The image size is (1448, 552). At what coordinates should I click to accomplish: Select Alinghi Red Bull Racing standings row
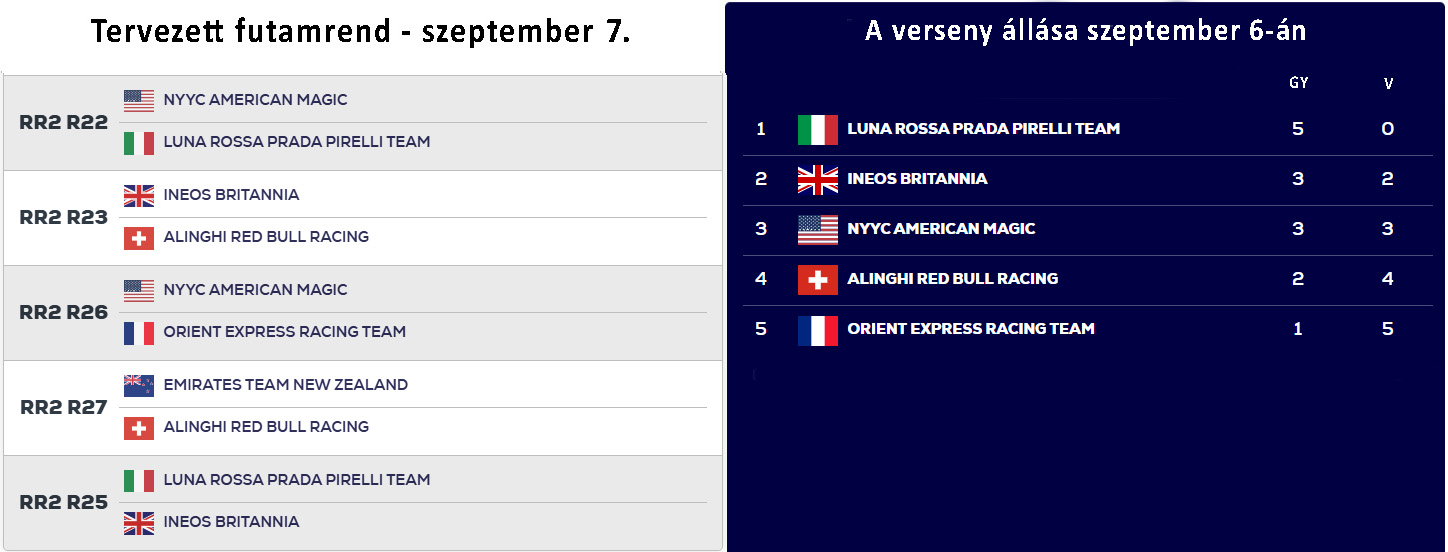(1088, 280)
